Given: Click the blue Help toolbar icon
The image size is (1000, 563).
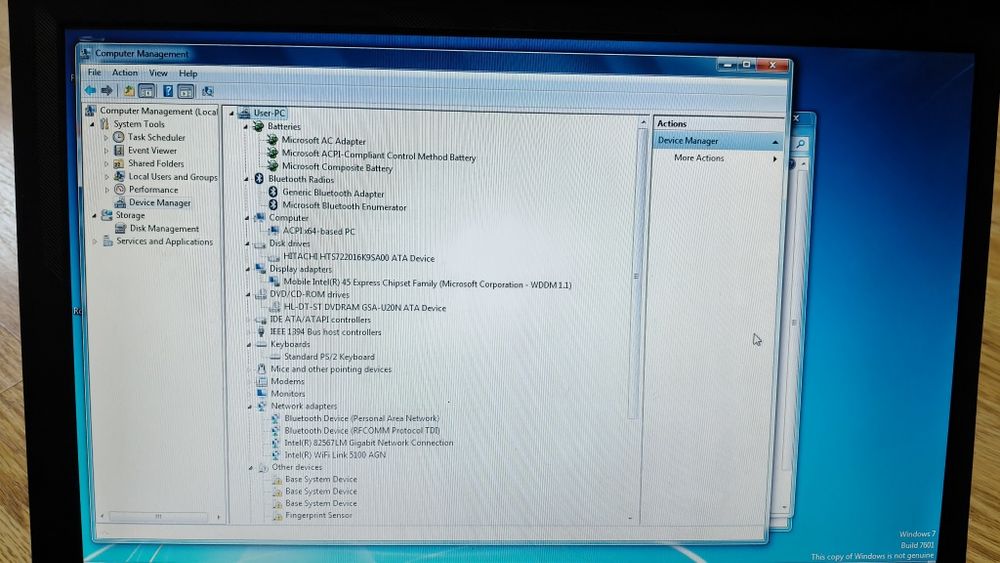Looking at the screenshot, I should pos(168,91).
